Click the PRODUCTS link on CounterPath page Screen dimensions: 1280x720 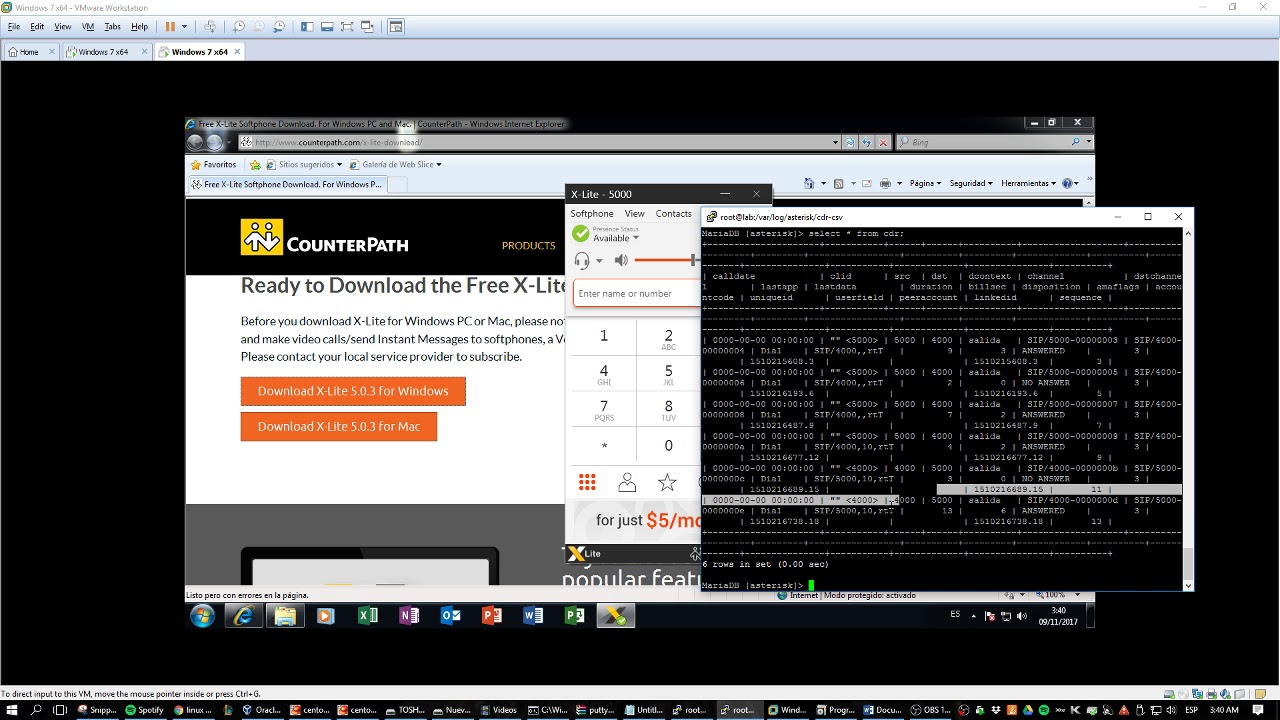click(x=528, y=246)
